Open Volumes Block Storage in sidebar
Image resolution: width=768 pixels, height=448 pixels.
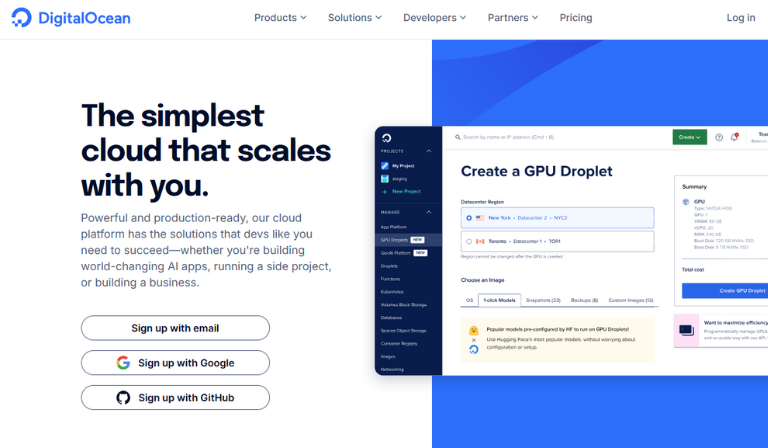pyautogui.click(x=404, y=305)
